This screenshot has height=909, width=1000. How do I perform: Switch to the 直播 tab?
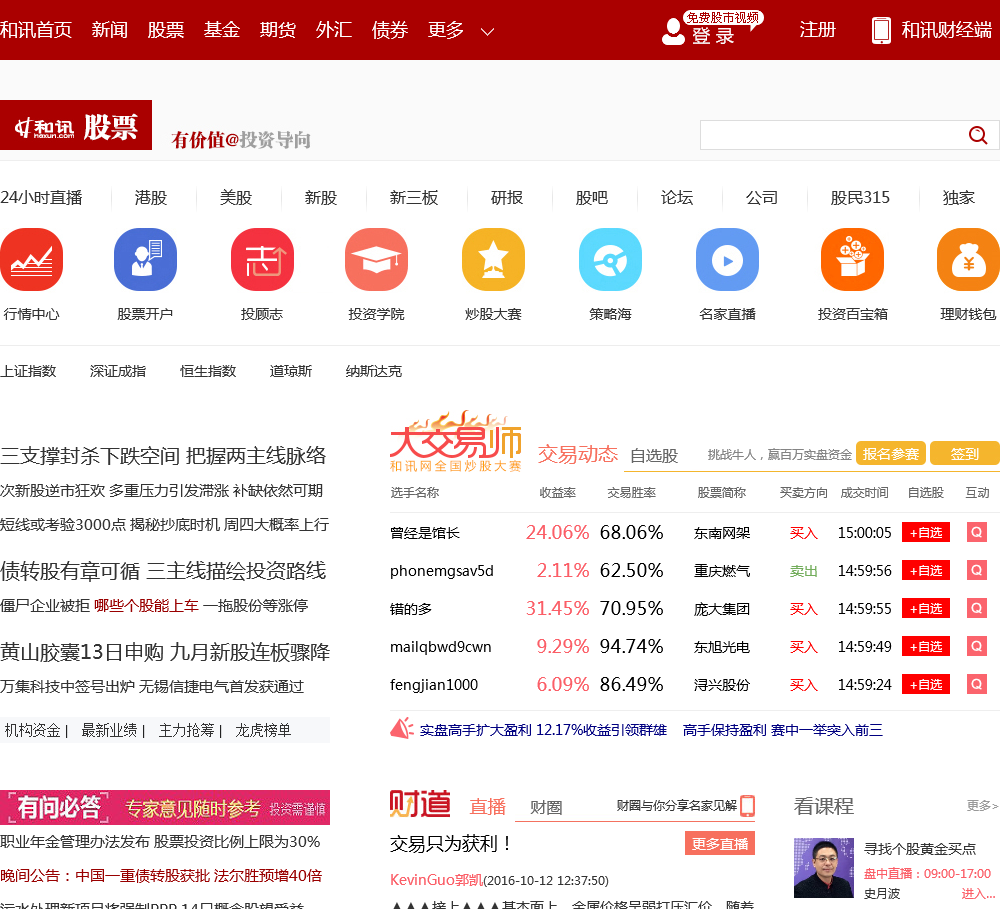click(488, 806)
